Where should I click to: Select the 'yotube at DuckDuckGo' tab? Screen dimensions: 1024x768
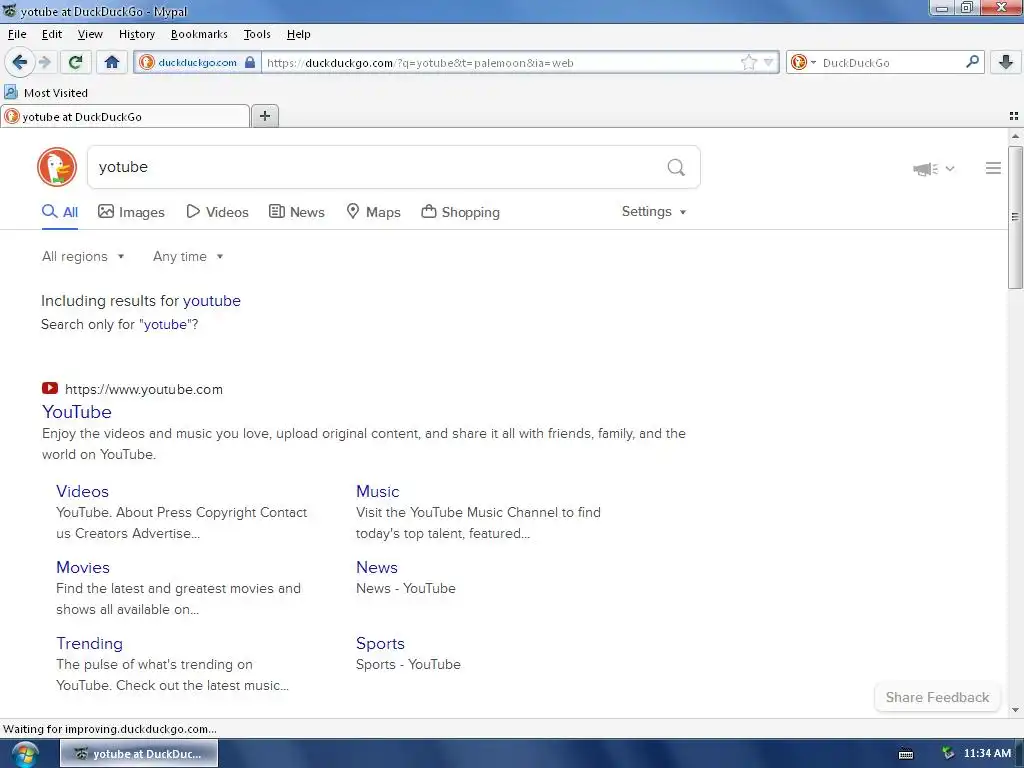[x=125, y=116]
